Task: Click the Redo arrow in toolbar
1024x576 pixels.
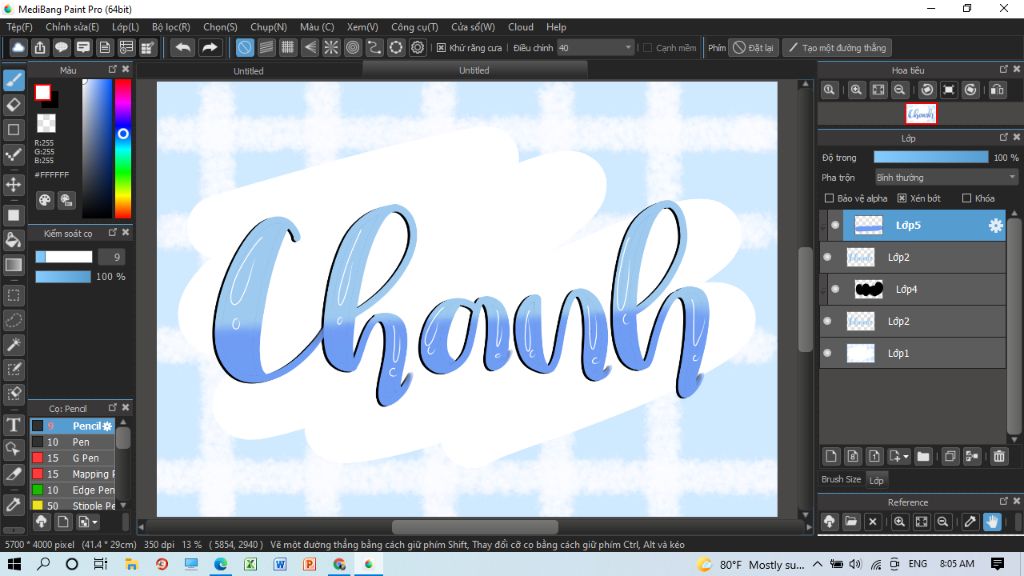Action: (210, 48)
